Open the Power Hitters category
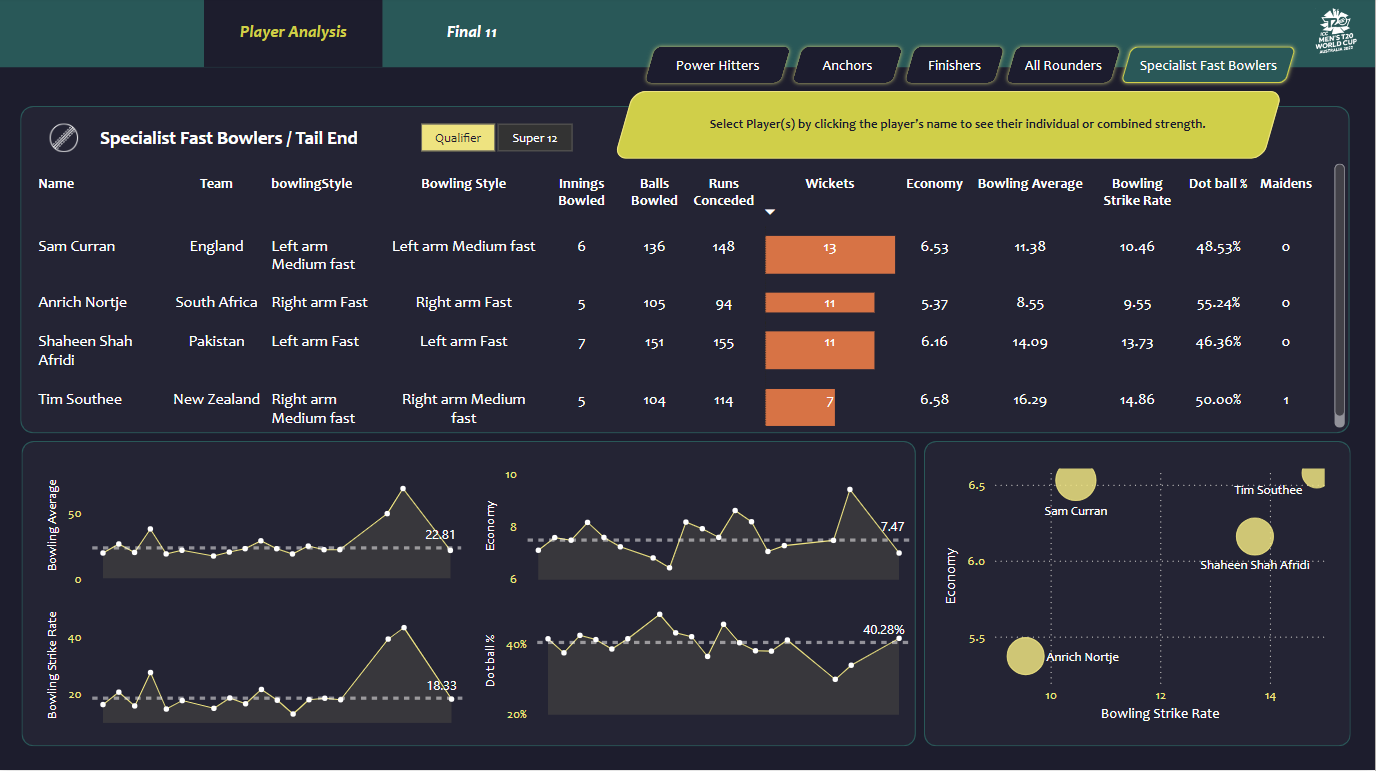 [x=716, y=64]
